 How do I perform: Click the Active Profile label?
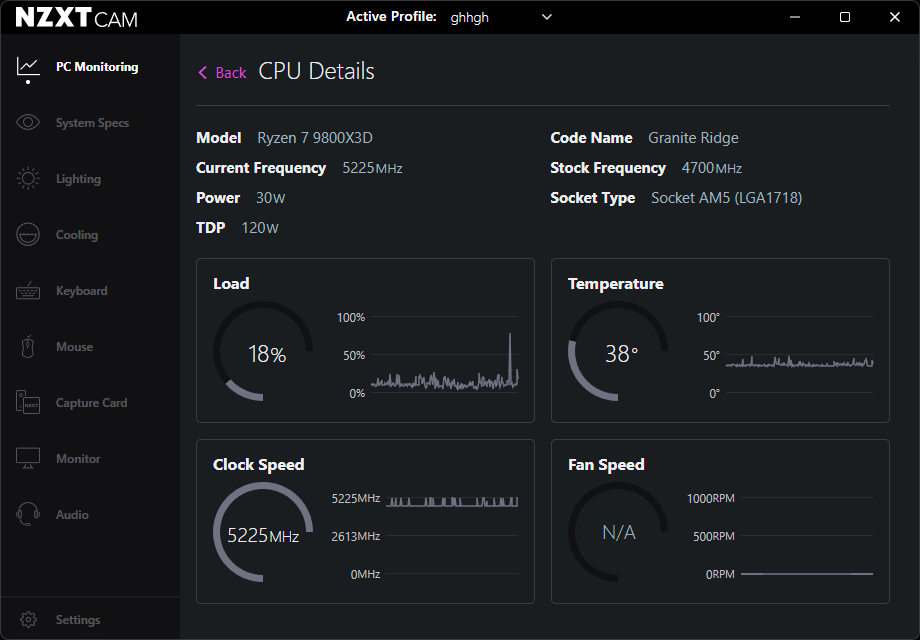click(x=391, y=17)
